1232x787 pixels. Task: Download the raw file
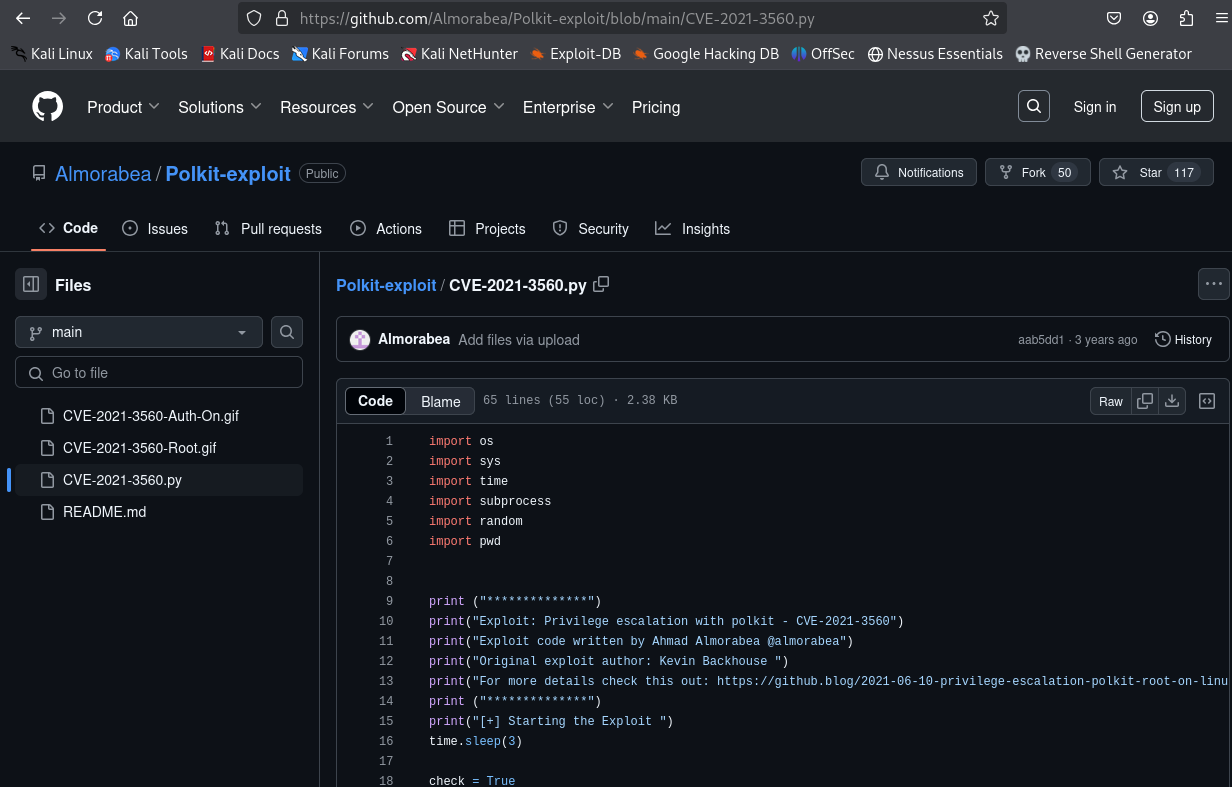coord(1172,401)
